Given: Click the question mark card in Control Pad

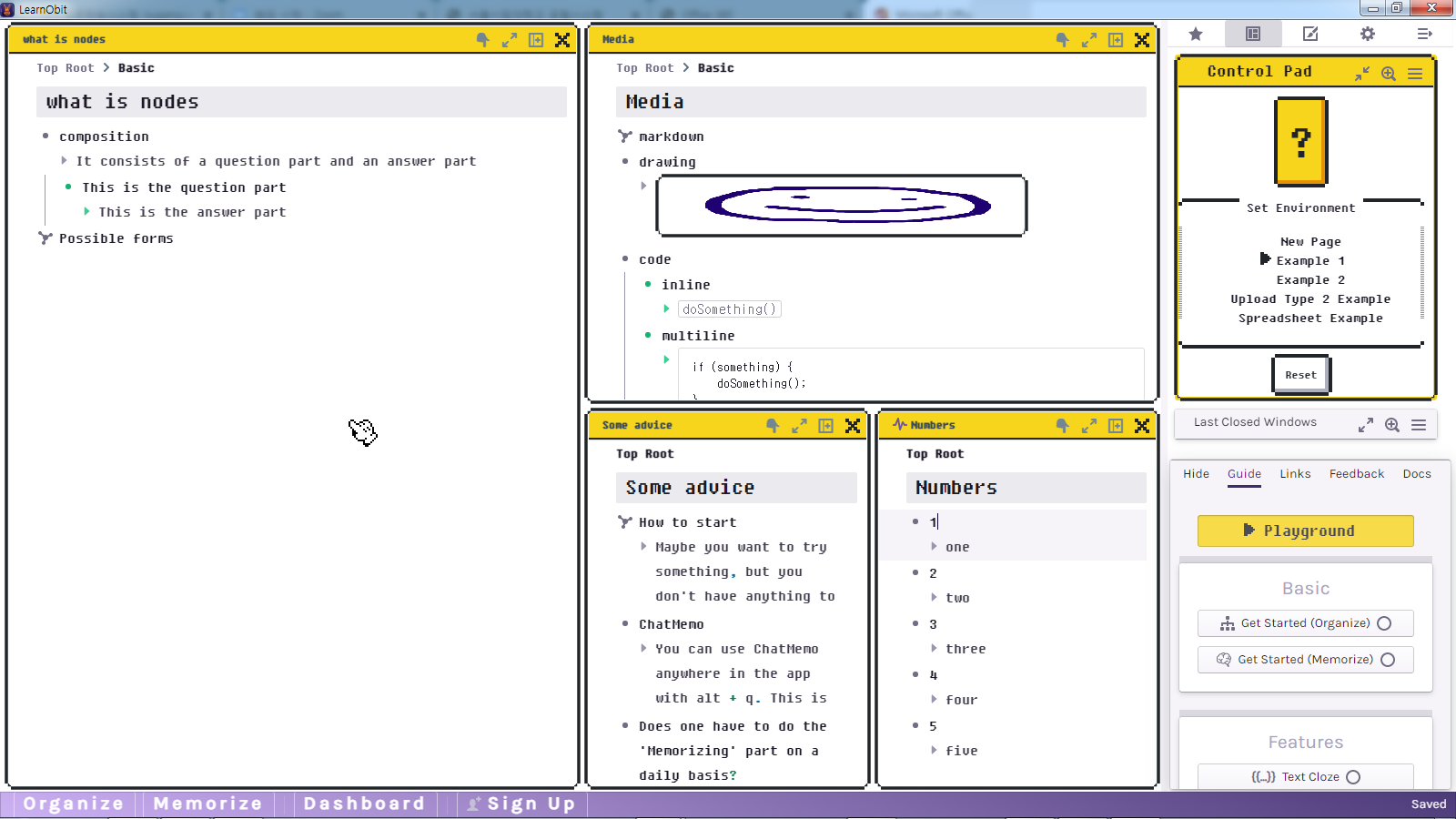Looking at the screenshot, I should [1301, 142].
